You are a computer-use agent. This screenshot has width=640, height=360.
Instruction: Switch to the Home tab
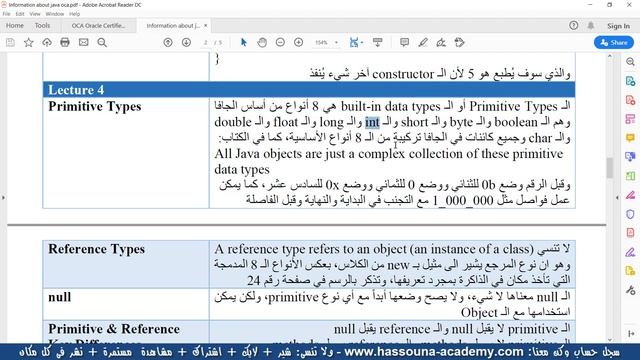pos(15,25)
